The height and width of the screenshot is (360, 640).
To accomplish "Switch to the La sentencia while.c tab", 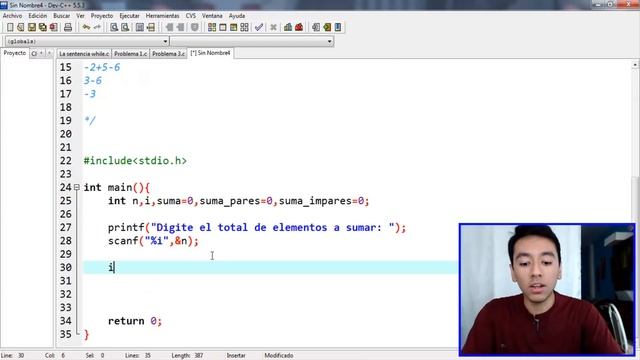I will 84,53.
